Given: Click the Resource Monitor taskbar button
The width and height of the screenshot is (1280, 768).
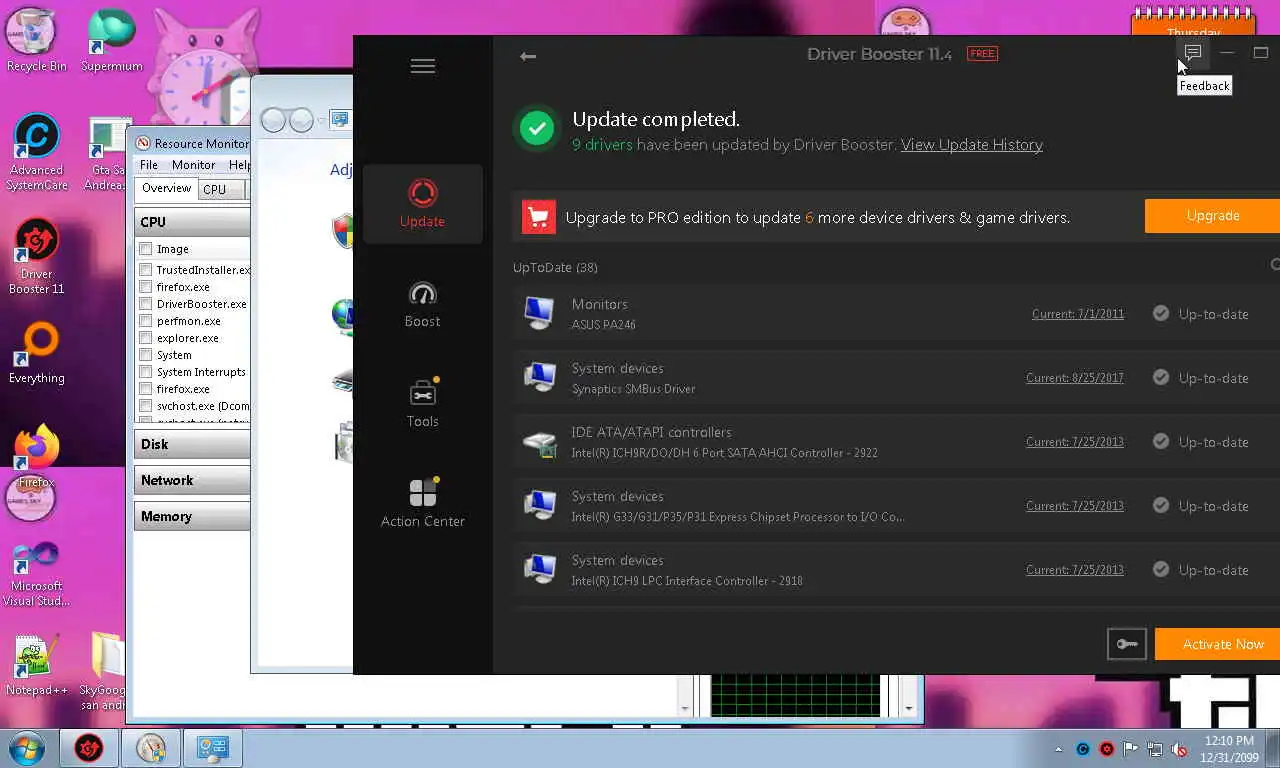Looking at the screenshot, I should click(x=151, y=748).
